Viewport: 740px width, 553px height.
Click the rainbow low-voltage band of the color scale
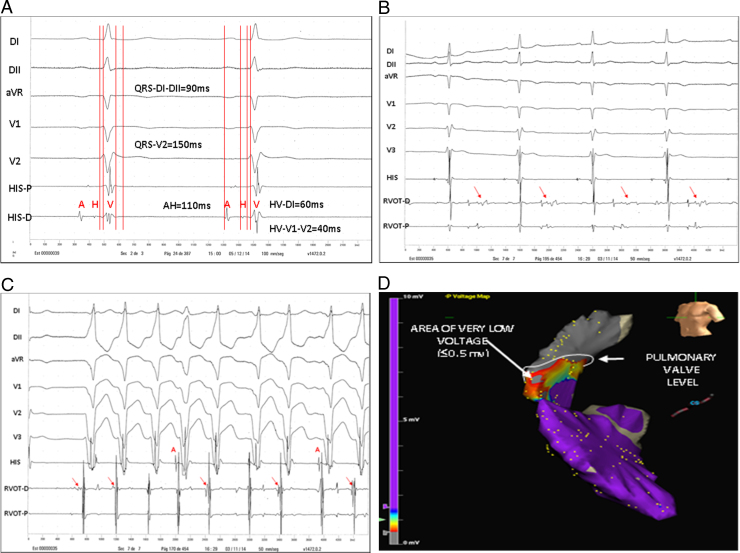click(394, 519)
